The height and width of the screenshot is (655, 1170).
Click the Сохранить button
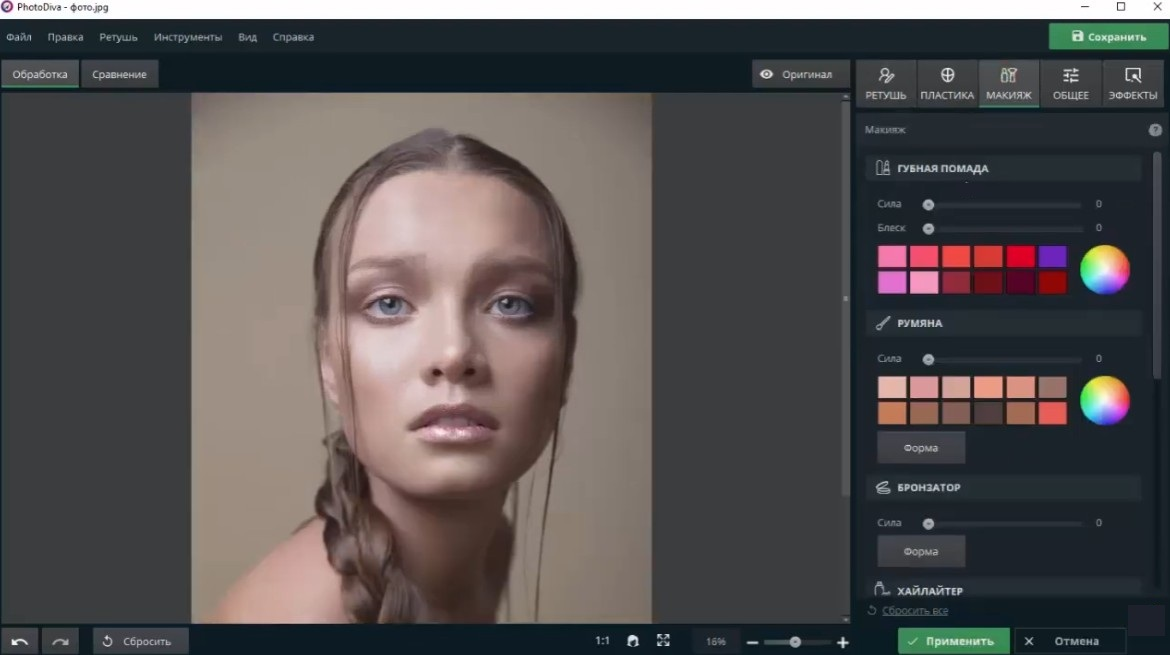(x=1108, y=37)
